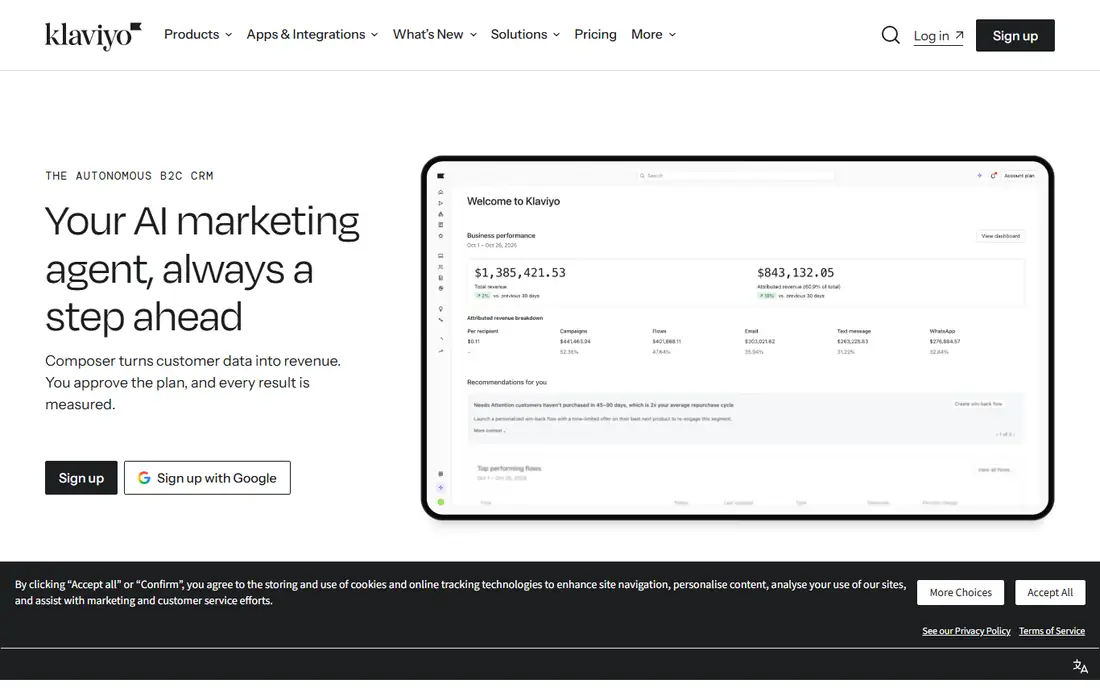Expand the Solutions menu
This screenshot has height=688, width=1100.
(525, 34)
